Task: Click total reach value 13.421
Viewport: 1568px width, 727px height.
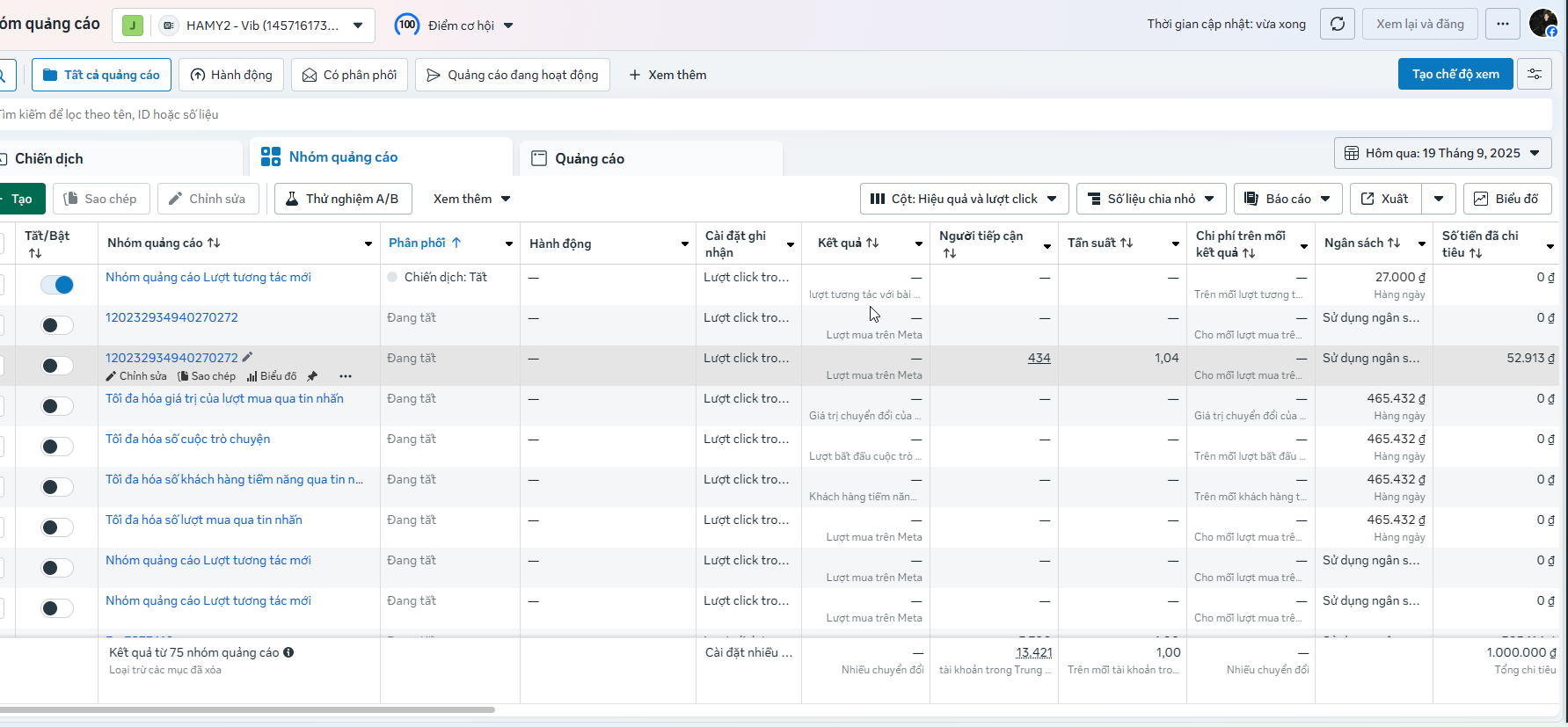Action: tap(1033, 652)
